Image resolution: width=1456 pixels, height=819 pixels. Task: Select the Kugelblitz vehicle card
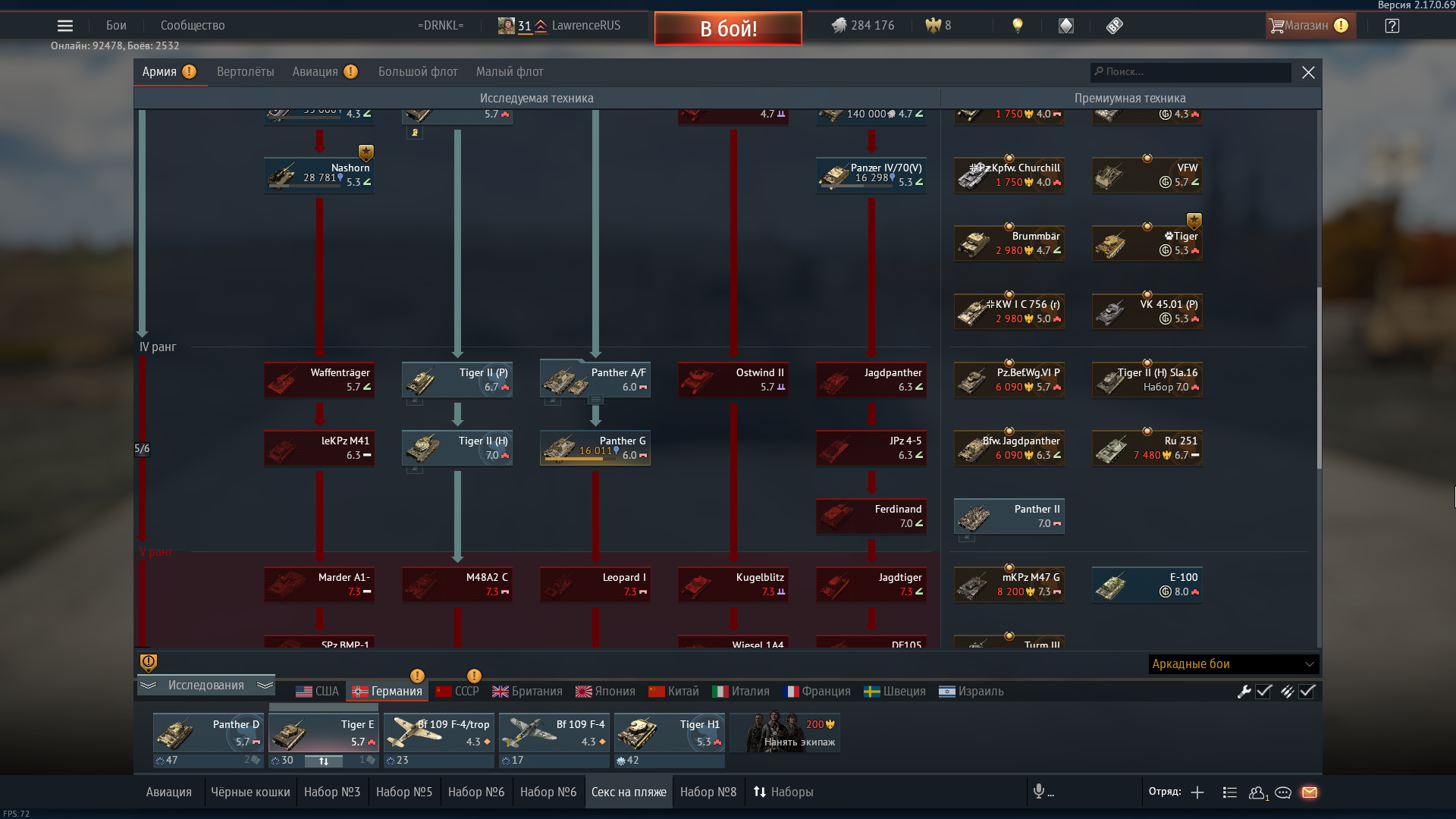coord(733,585)
